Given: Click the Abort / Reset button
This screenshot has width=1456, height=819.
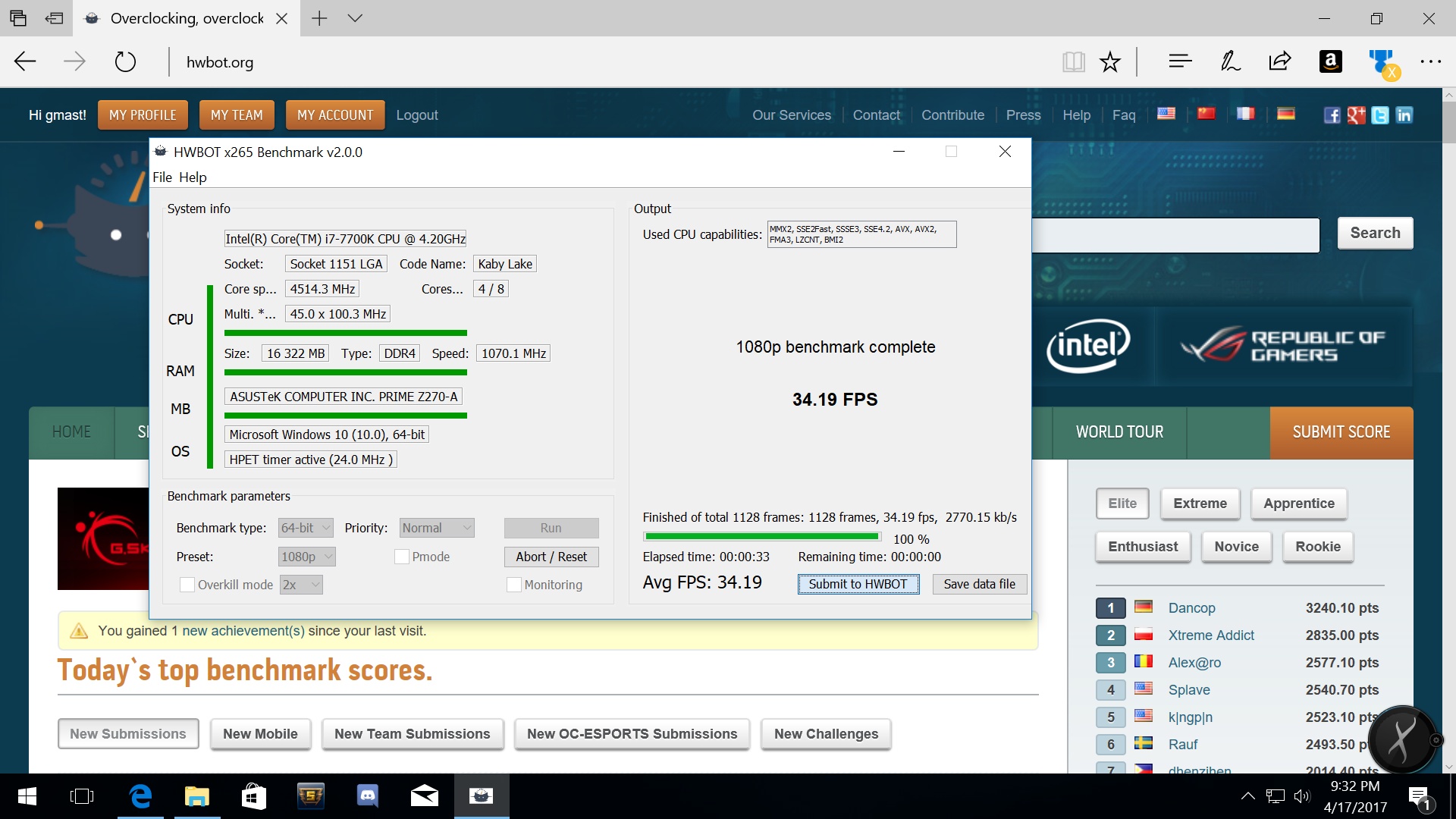Looking at the screenshot, I should coord(551,557).
